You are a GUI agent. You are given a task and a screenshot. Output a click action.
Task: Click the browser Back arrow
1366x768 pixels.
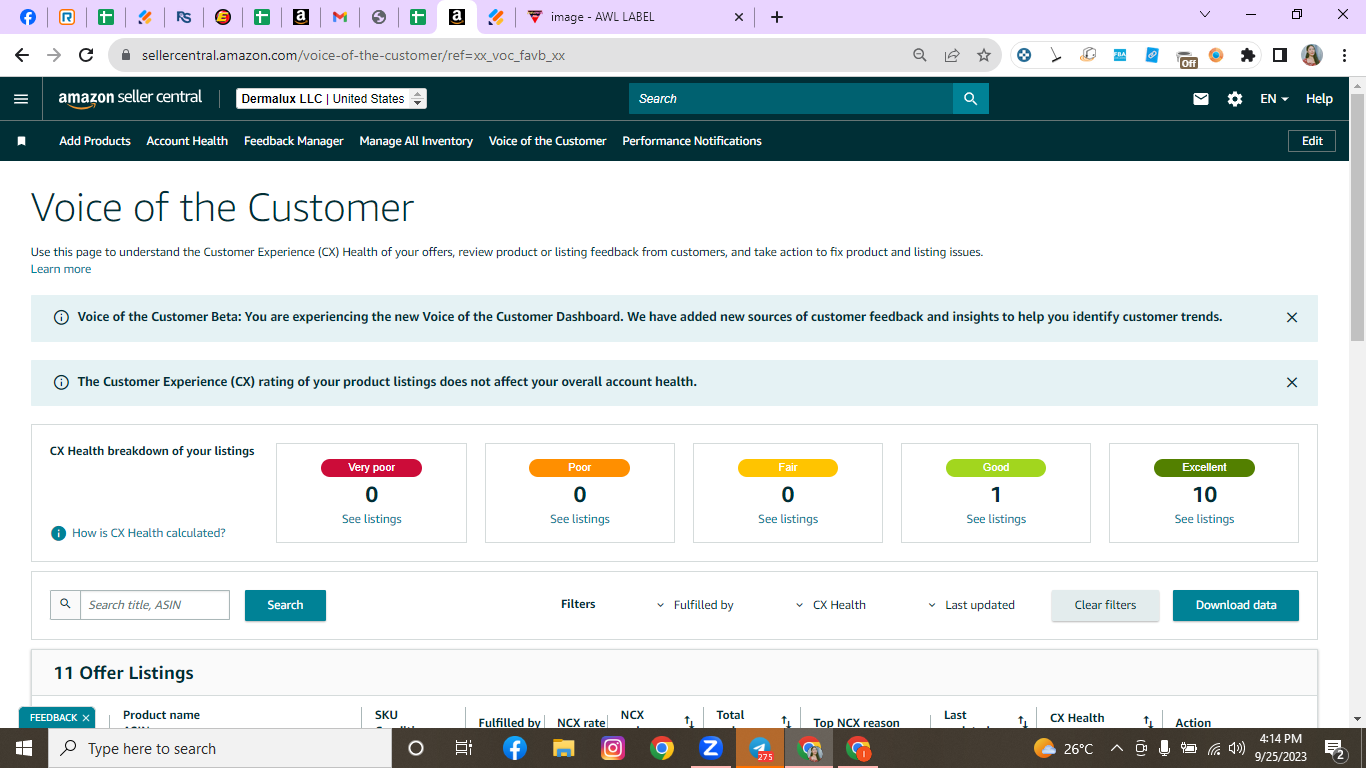coord(22,56)
